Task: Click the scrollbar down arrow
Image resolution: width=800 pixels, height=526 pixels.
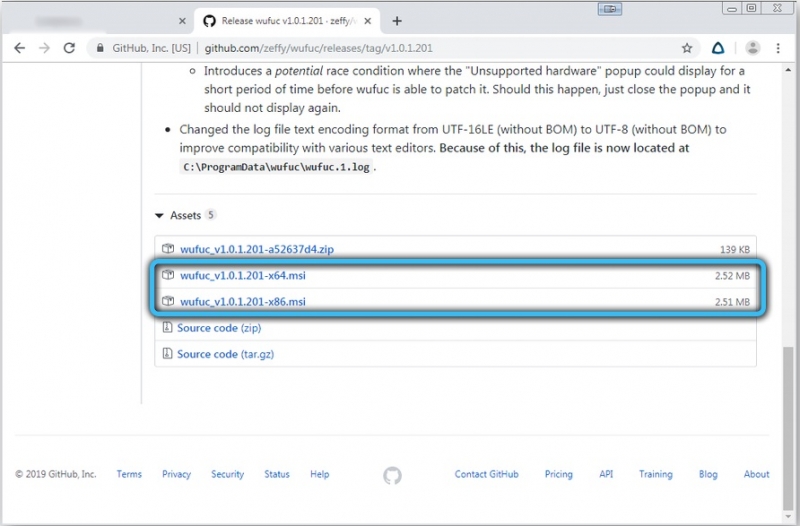Action: (x=789, y=517)
